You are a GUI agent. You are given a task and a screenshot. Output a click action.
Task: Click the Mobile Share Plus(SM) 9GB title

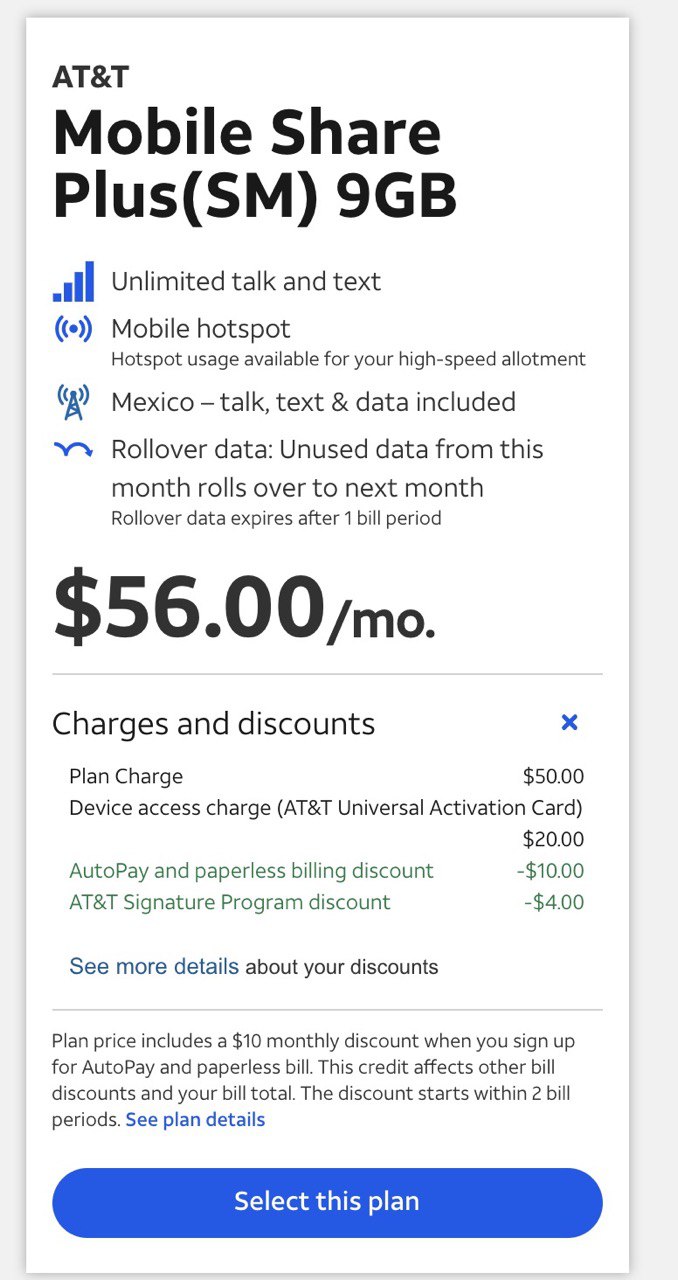(x=254, y=164)
